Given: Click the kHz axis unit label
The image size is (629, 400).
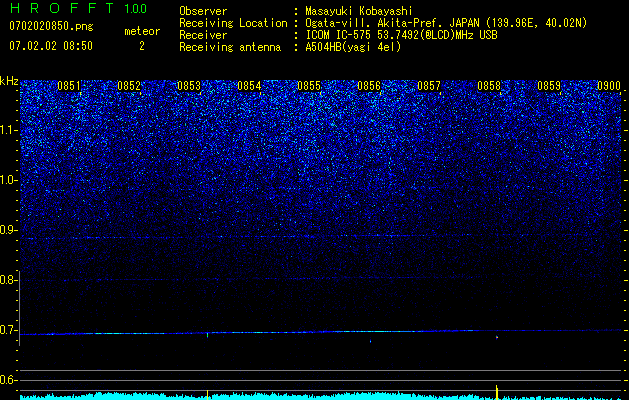Looking at the screenshot, I should [x=9, y=81].
